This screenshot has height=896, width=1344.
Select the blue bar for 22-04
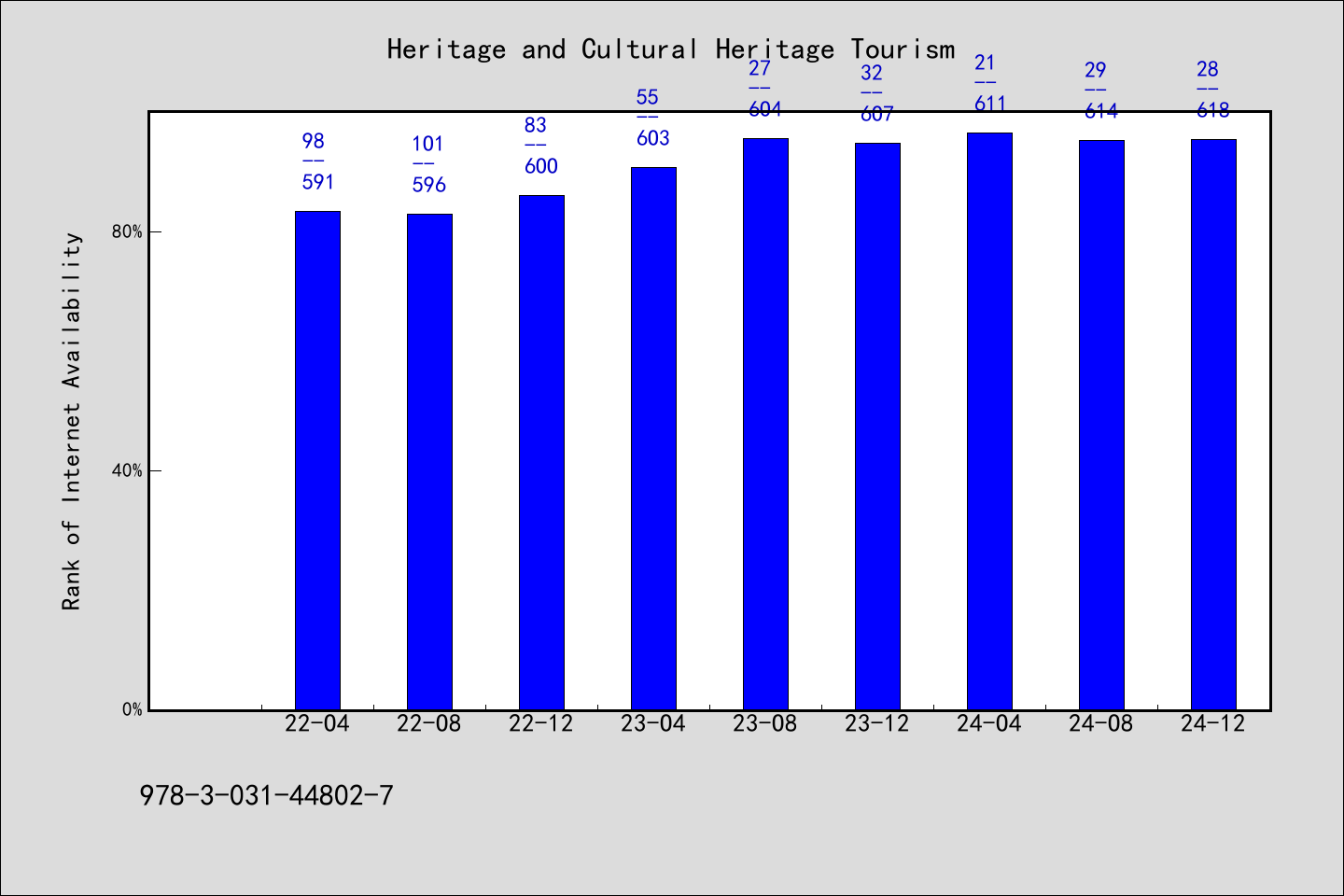tap(317, 460)
